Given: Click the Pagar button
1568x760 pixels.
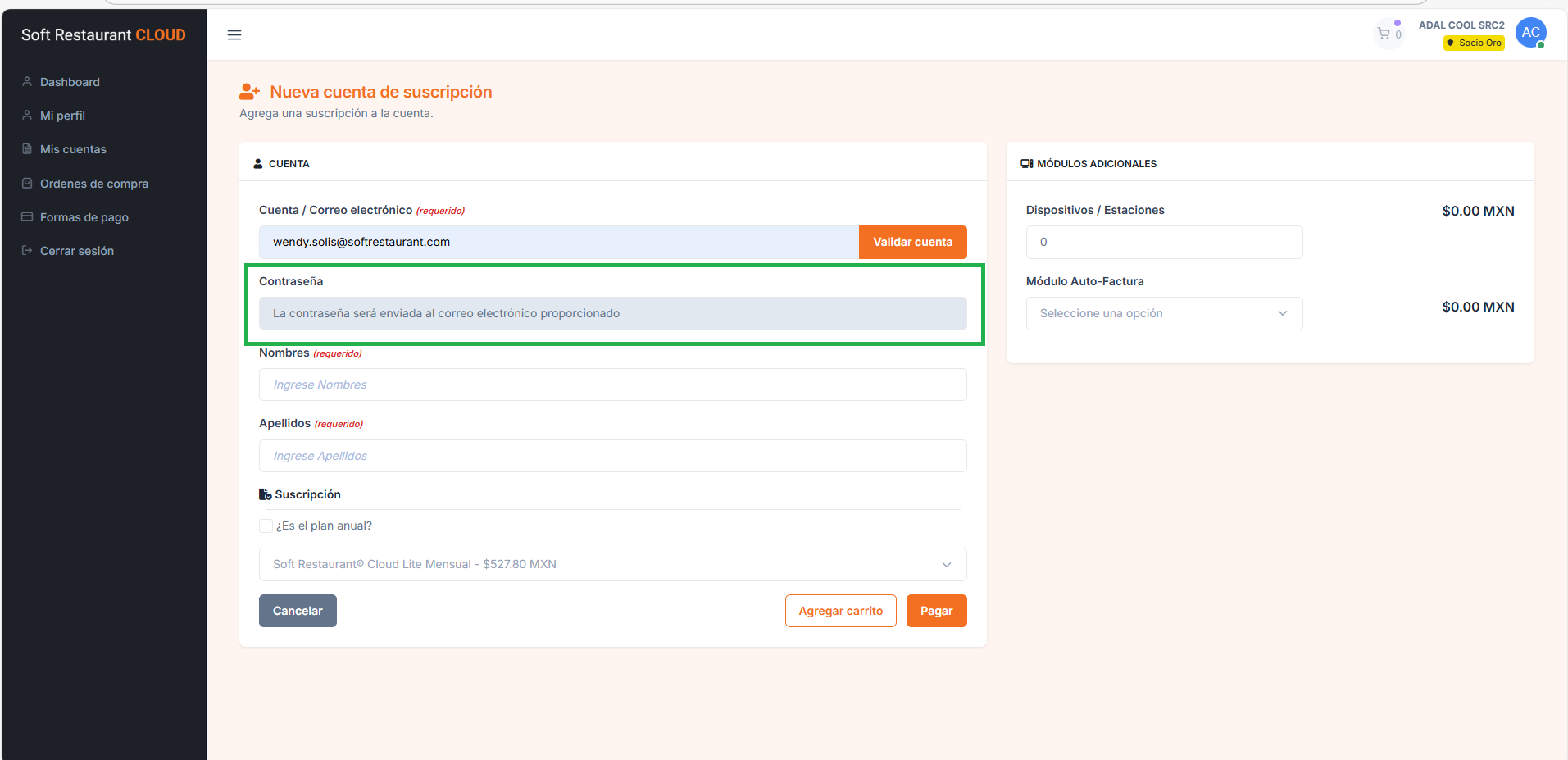Looking at the screenshot, I should [936, 611].
